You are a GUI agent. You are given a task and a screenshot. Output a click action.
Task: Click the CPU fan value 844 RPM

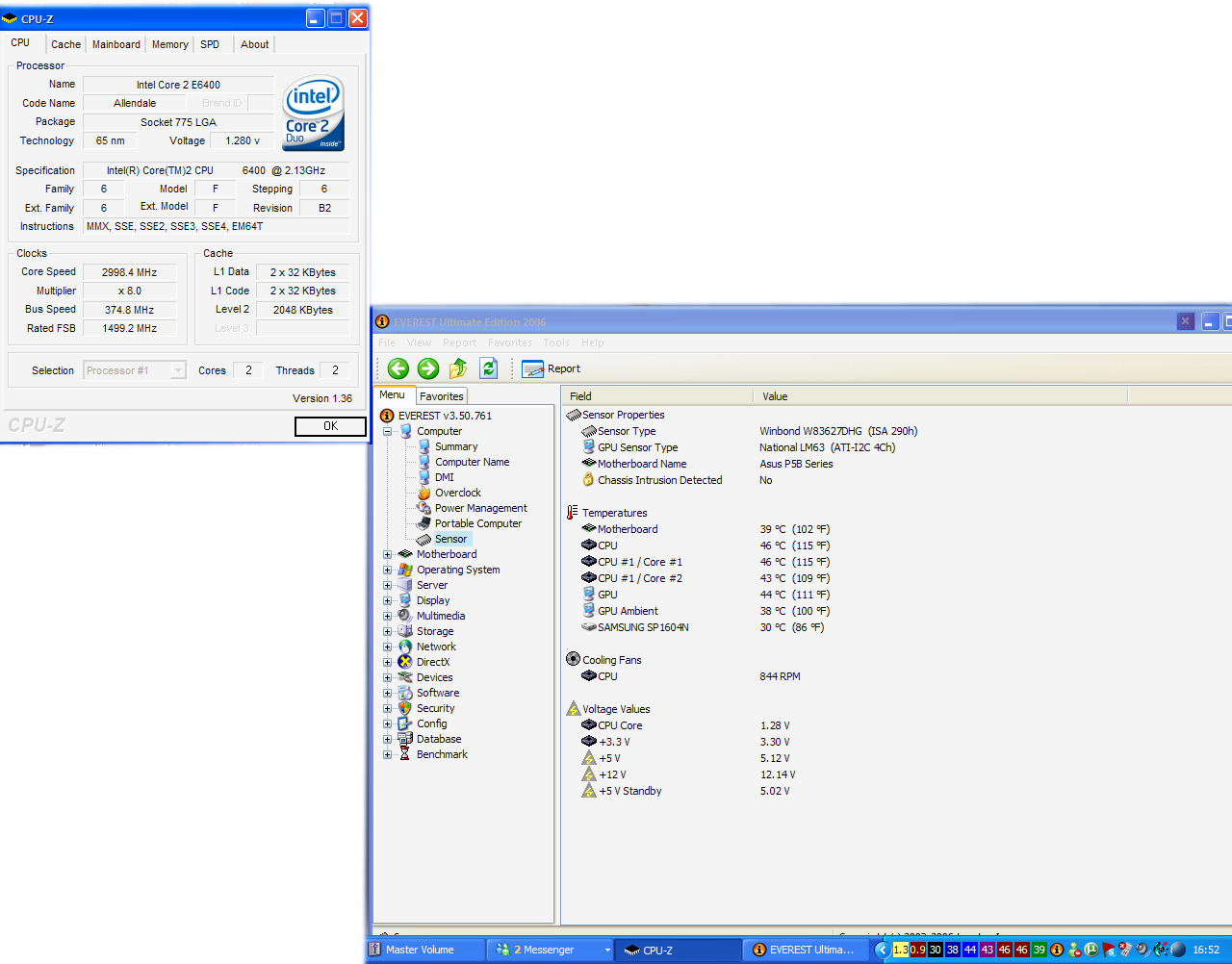[780, 676]
